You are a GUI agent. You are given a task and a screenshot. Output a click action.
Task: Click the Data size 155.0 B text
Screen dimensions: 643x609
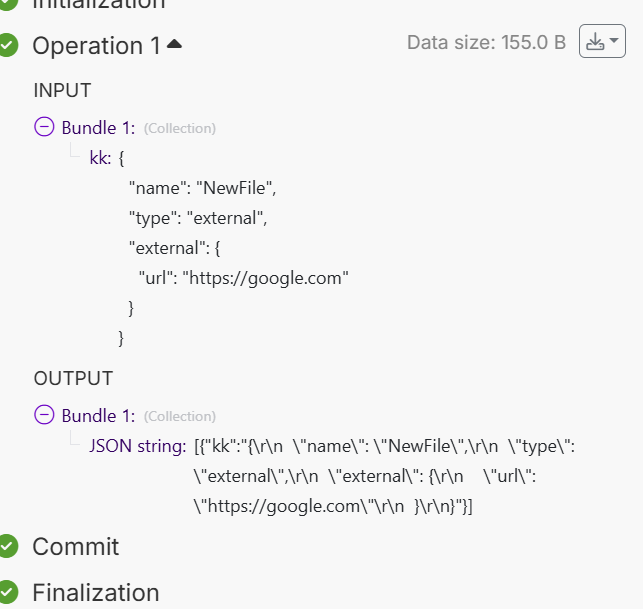tap(486, 43)
